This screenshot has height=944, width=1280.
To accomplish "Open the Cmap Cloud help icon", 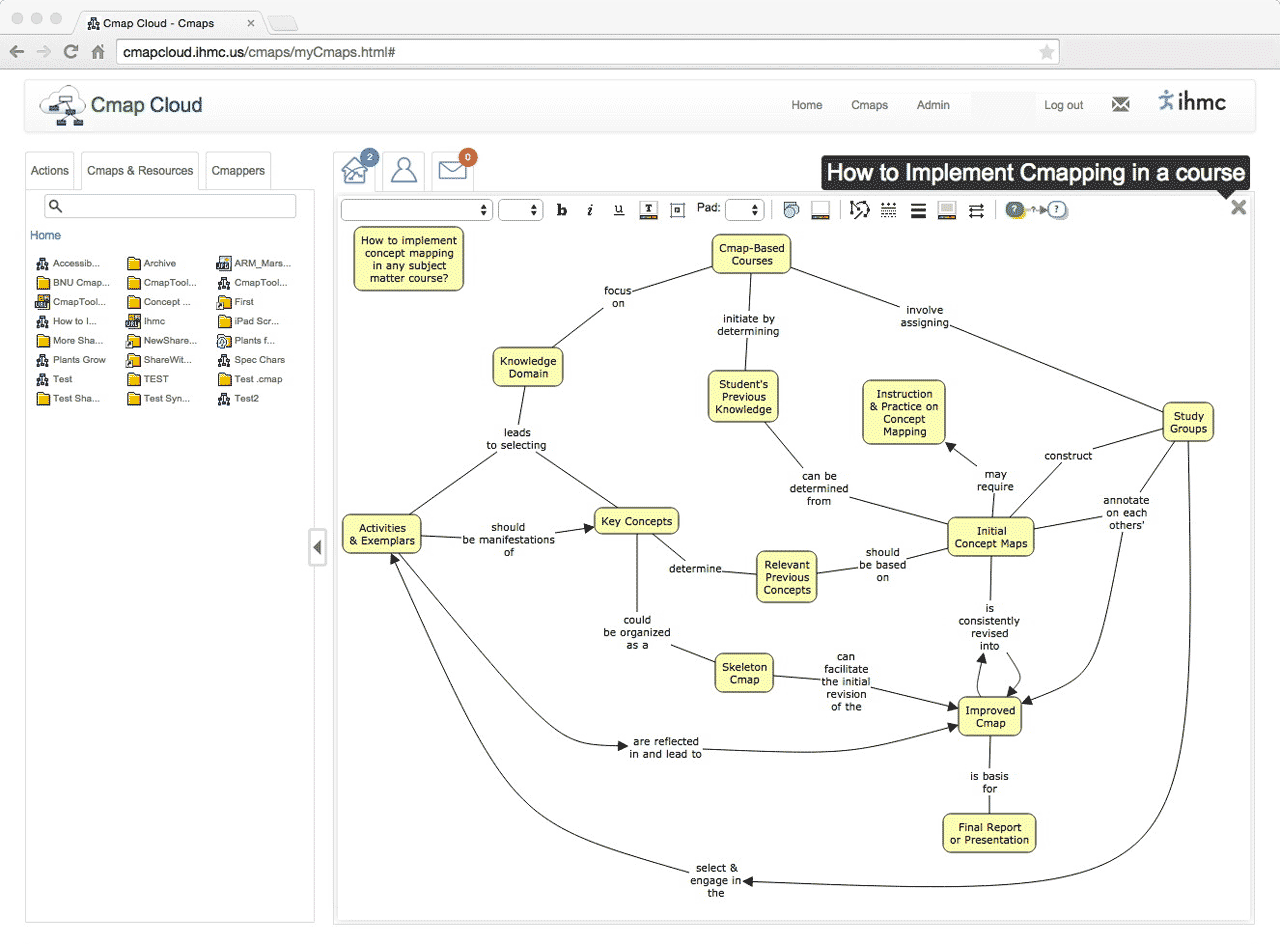I will click(1017, 210).
